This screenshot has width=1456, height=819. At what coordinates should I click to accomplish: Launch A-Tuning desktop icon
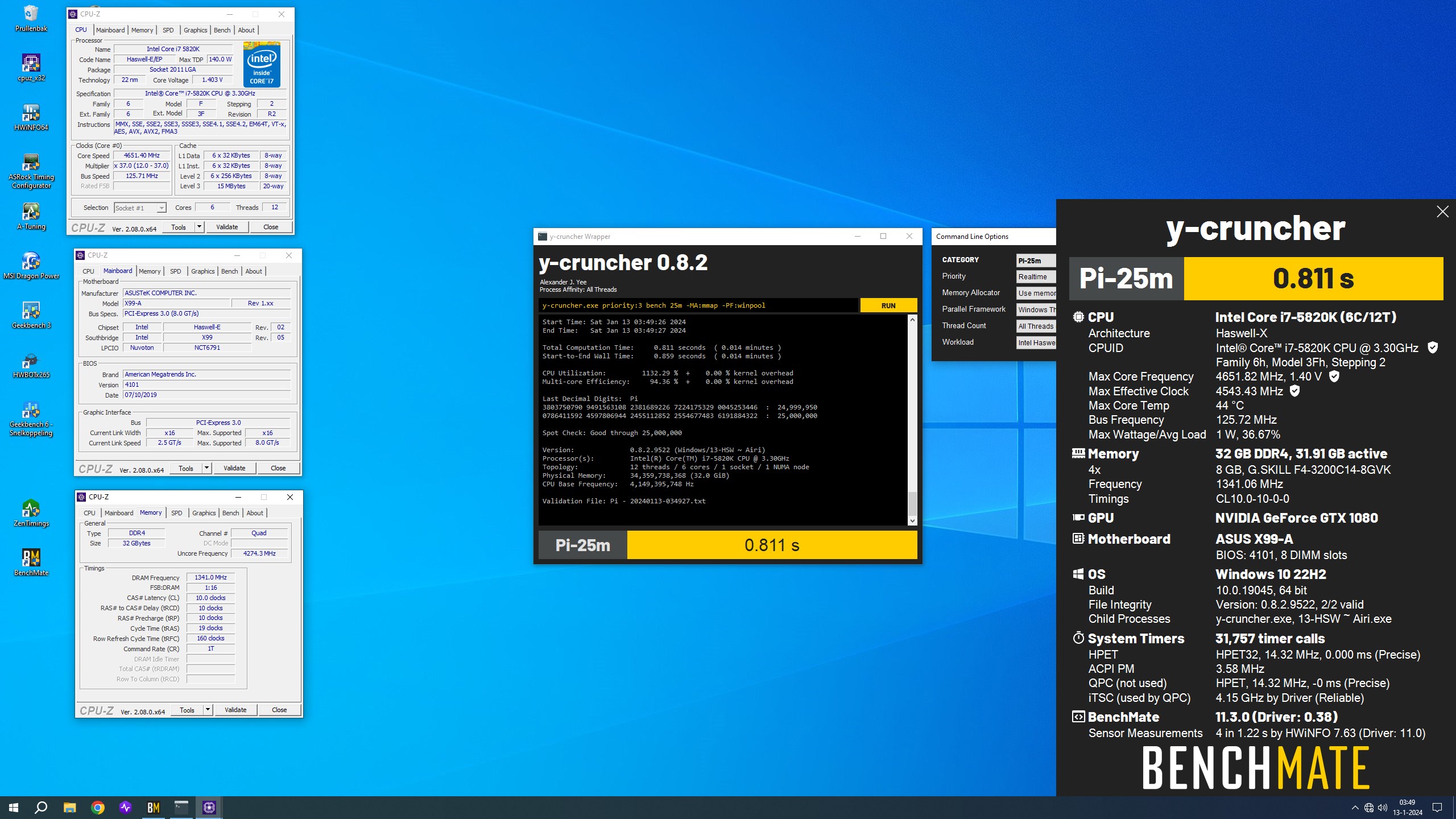(31, 217)
